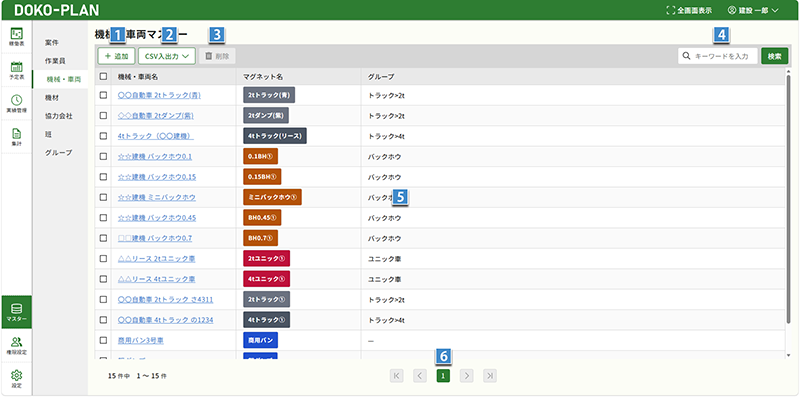Select 班 in the master menu
This screenshot has width=800, height=397.
coord(48,134)
